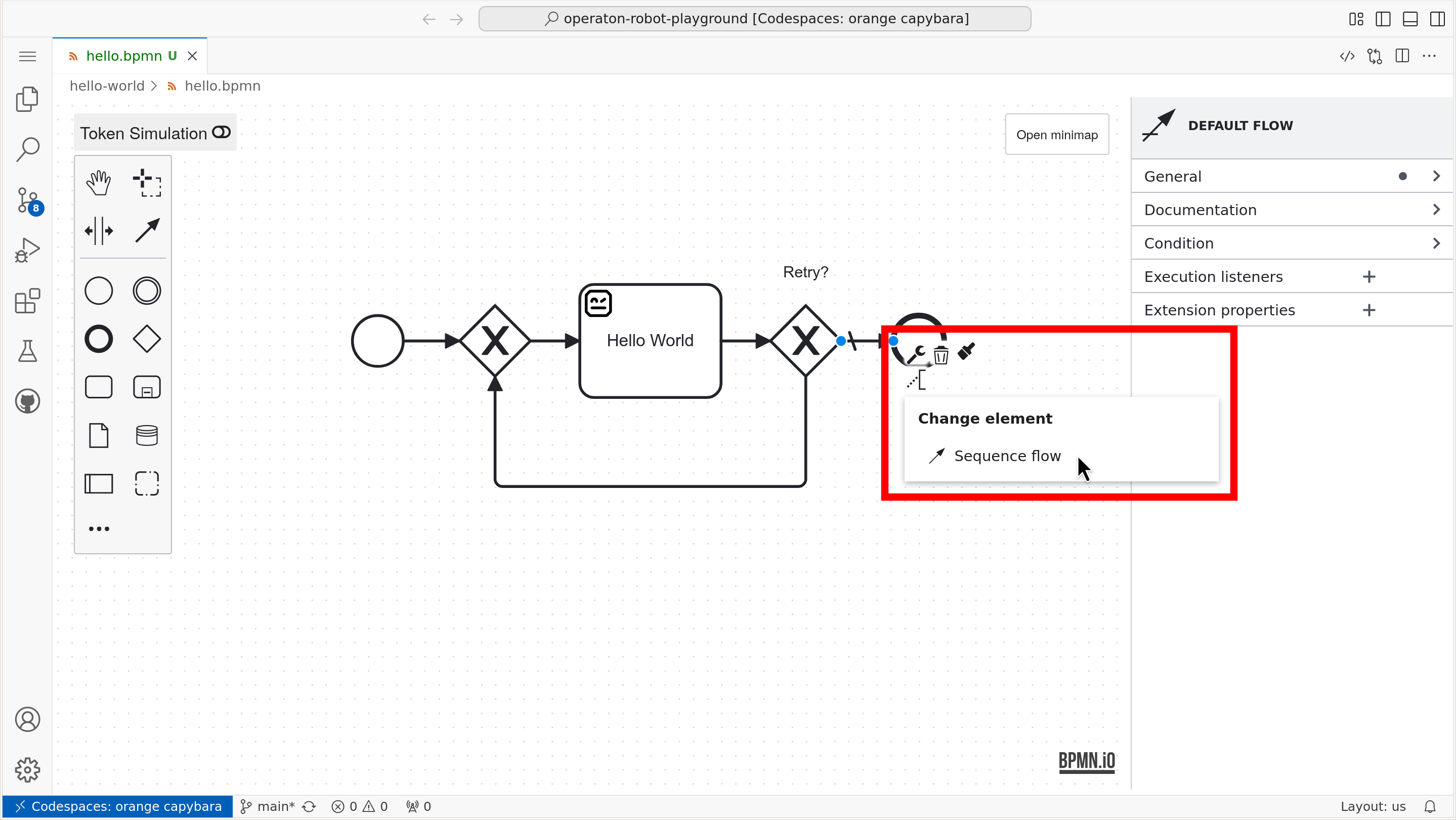Select the hand tool in the palette
Viewport: 1456px width, 820px height.
coord(99,182)
